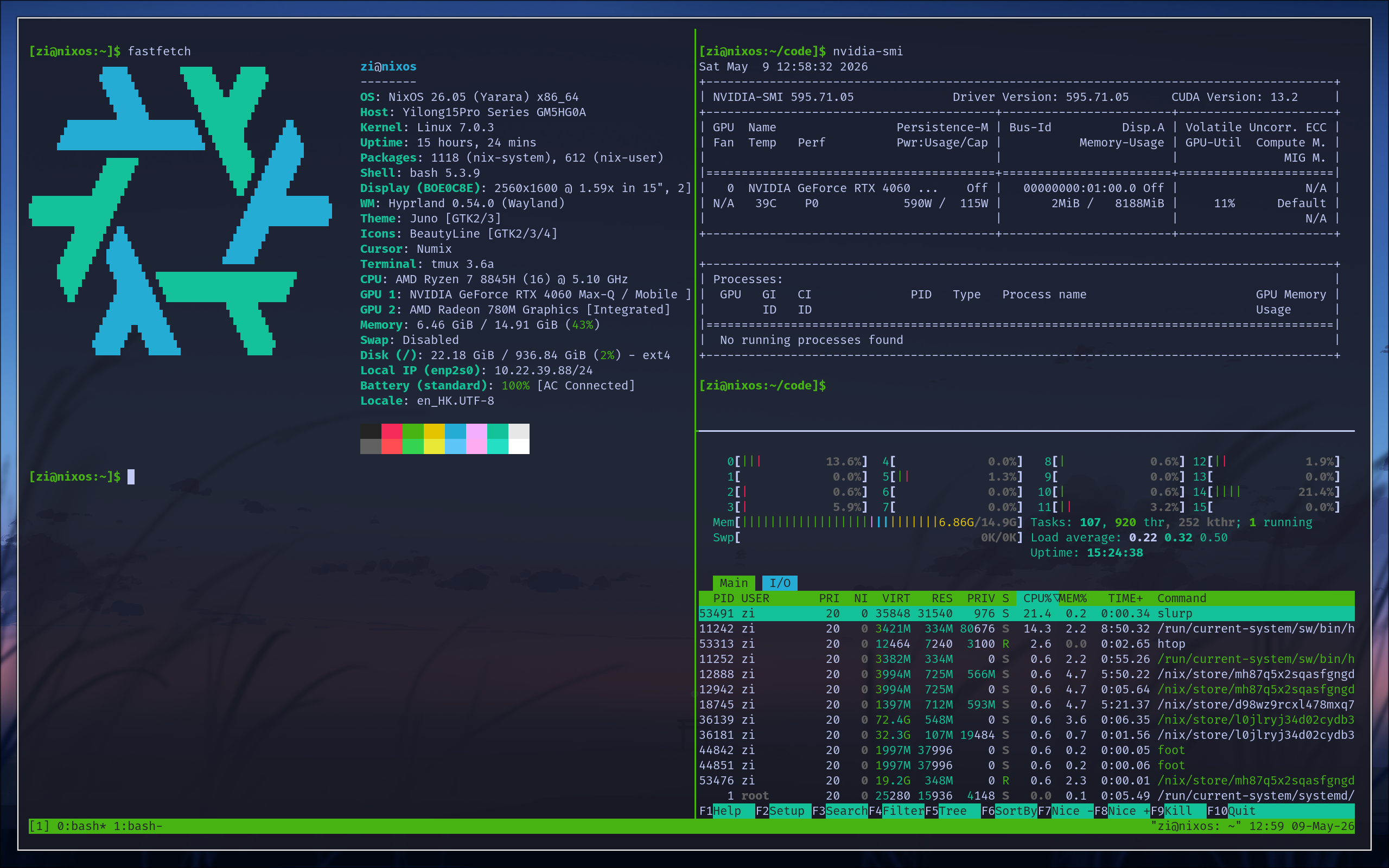1389x868 pixels.
Task: Click the empty prompt in the left pane
Action: pos(81,476)
